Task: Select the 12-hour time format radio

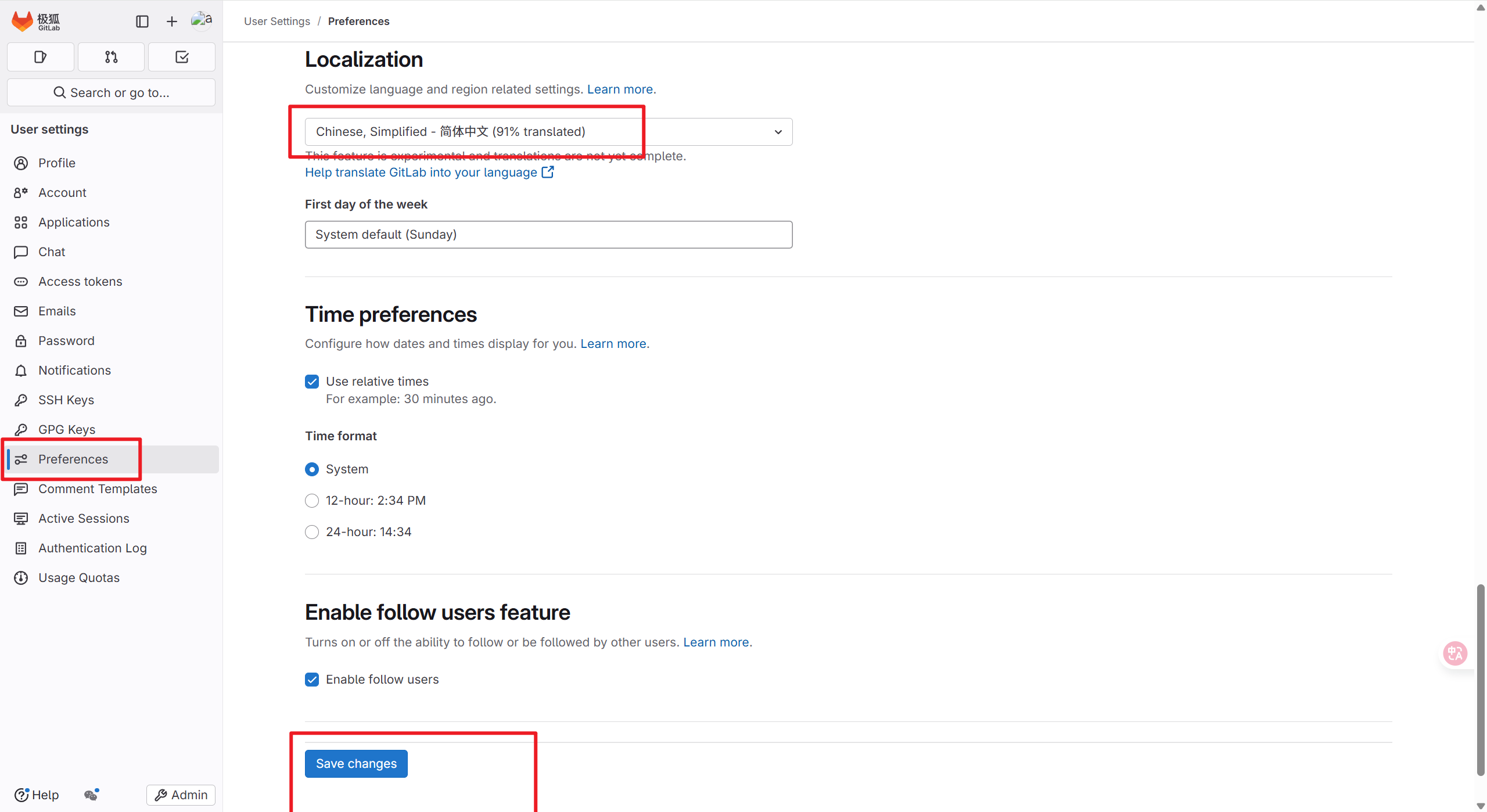Action: point(312,501)
